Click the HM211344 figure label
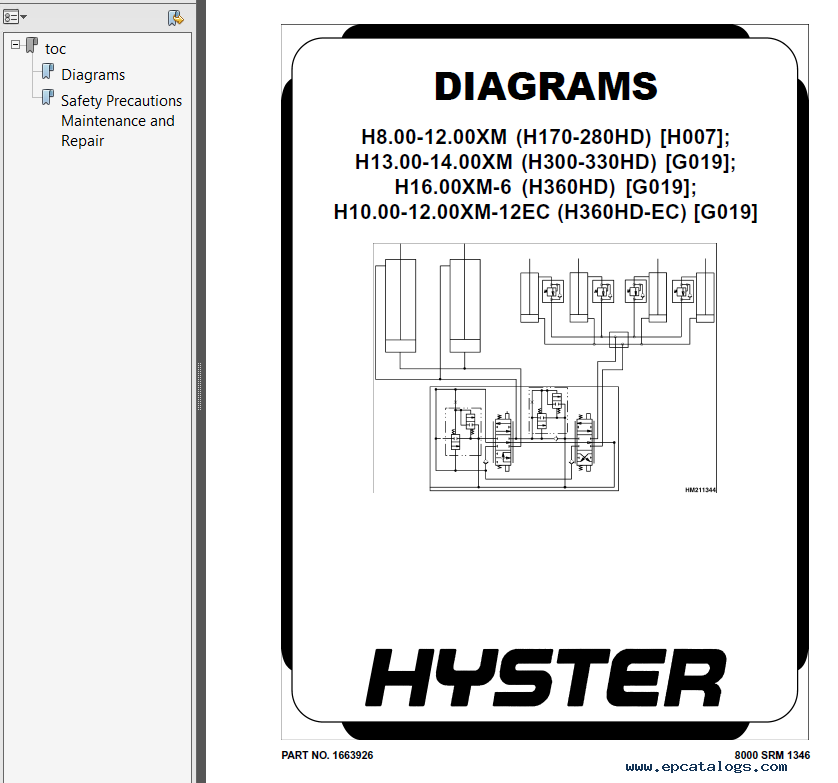Image resolution: width=838 pixels, height=783 pixels. click(x=701, y=490)
